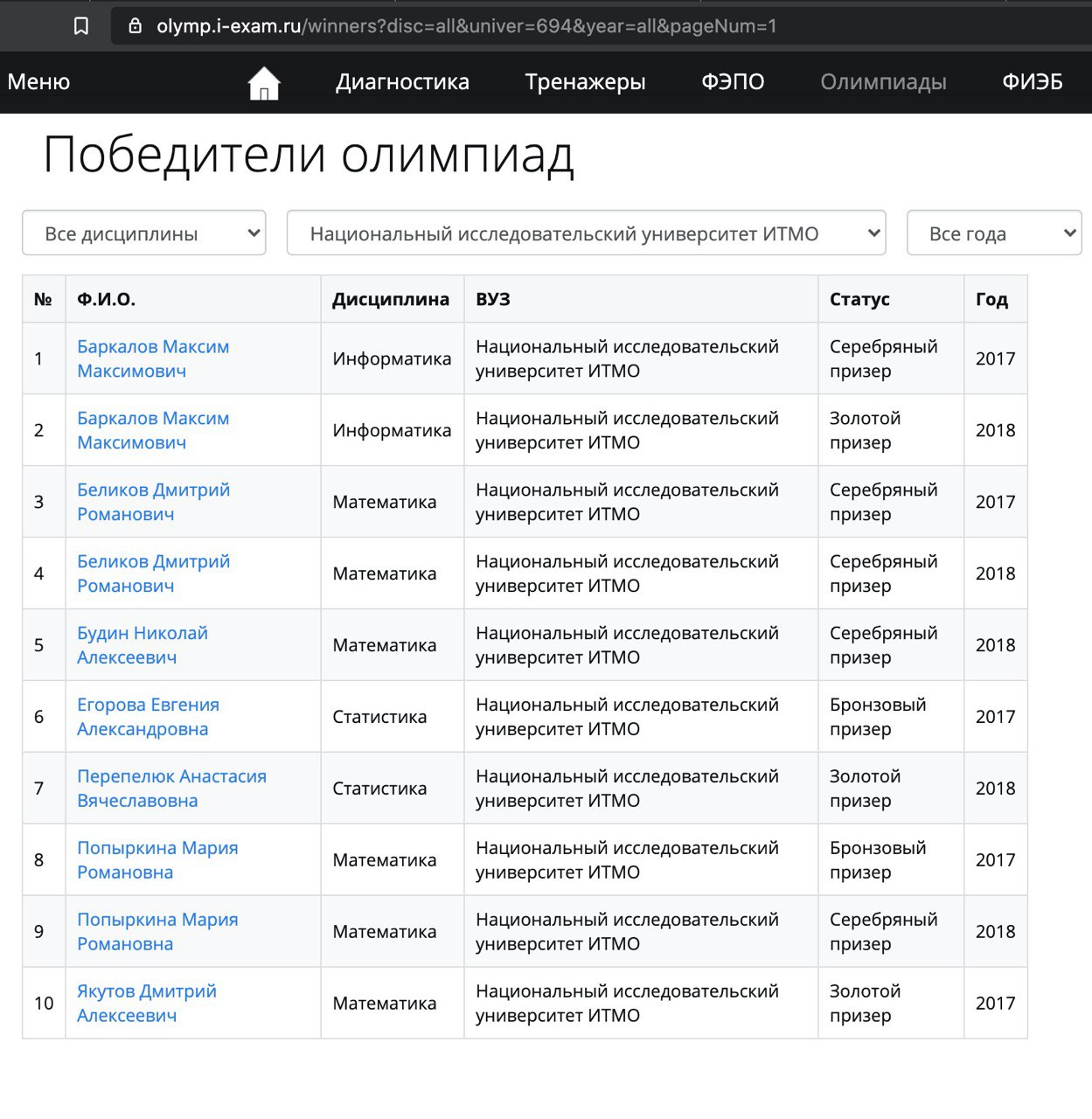Click year 2017 in row 10
The image size is (1092, 1119).
(995, 1004)
